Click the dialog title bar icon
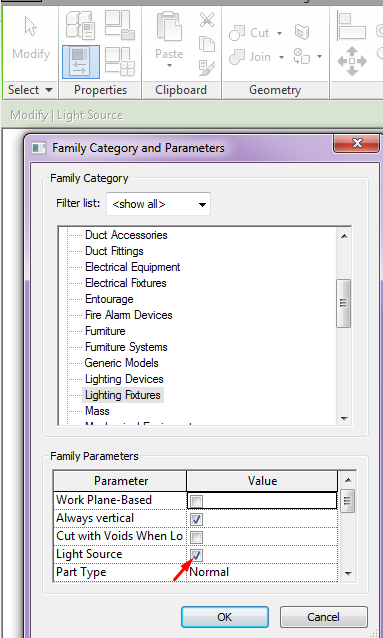This screenshot has height=638, width=383. 39,148
